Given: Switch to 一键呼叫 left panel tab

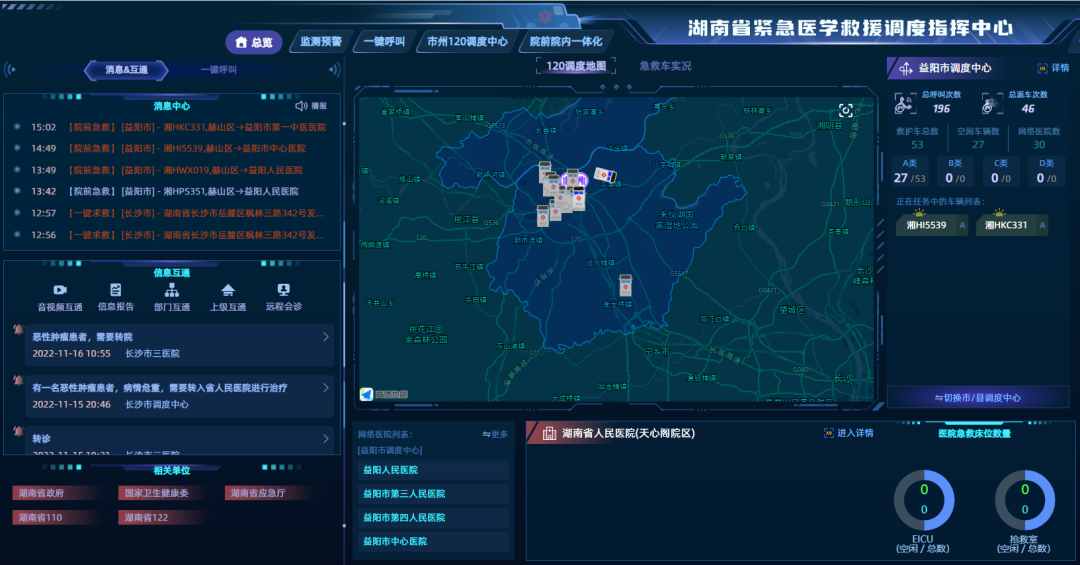Looking at the screenshot, I should pos(218,70).
